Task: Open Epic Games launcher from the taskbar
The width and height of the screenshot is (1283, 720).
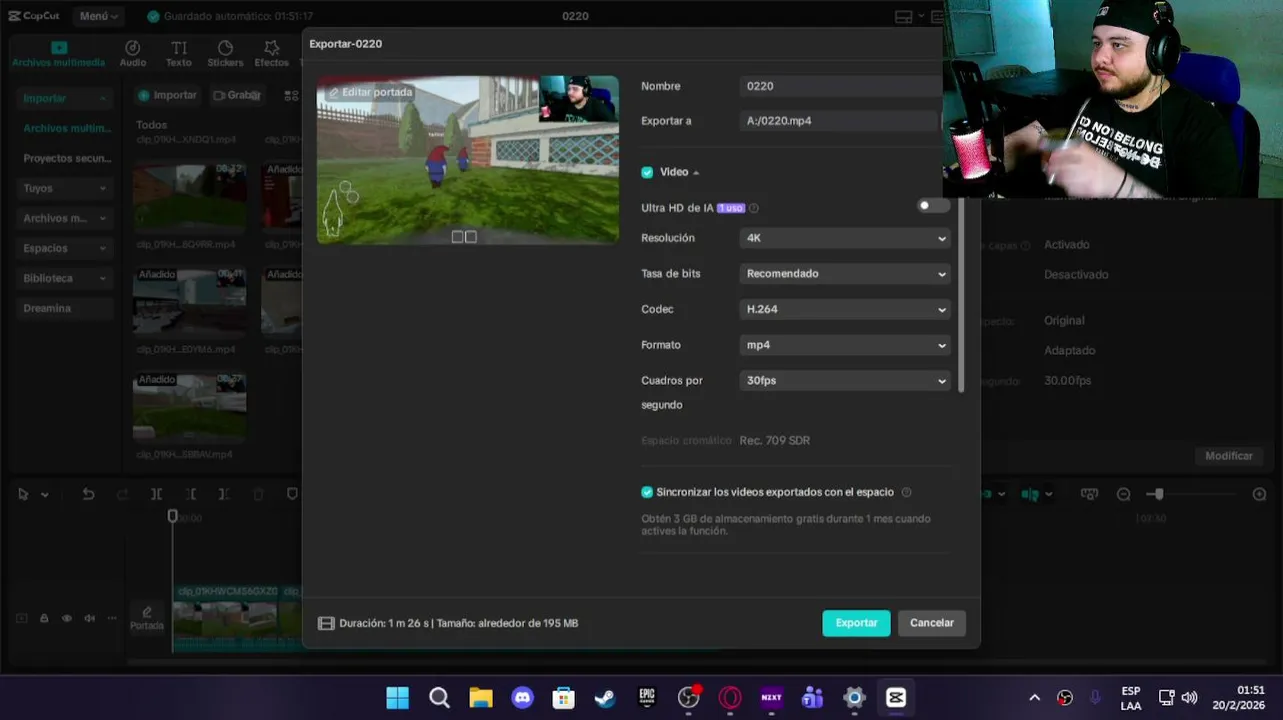Action: click(647, 697)
